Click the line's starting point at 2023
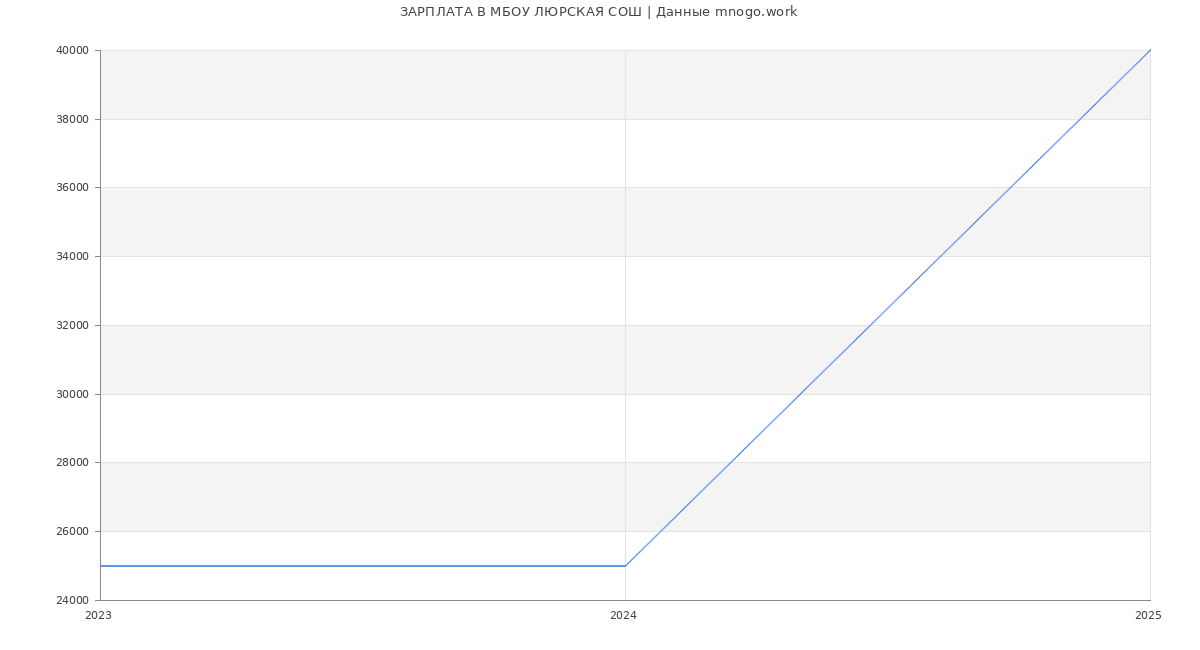 pos(101,566)
